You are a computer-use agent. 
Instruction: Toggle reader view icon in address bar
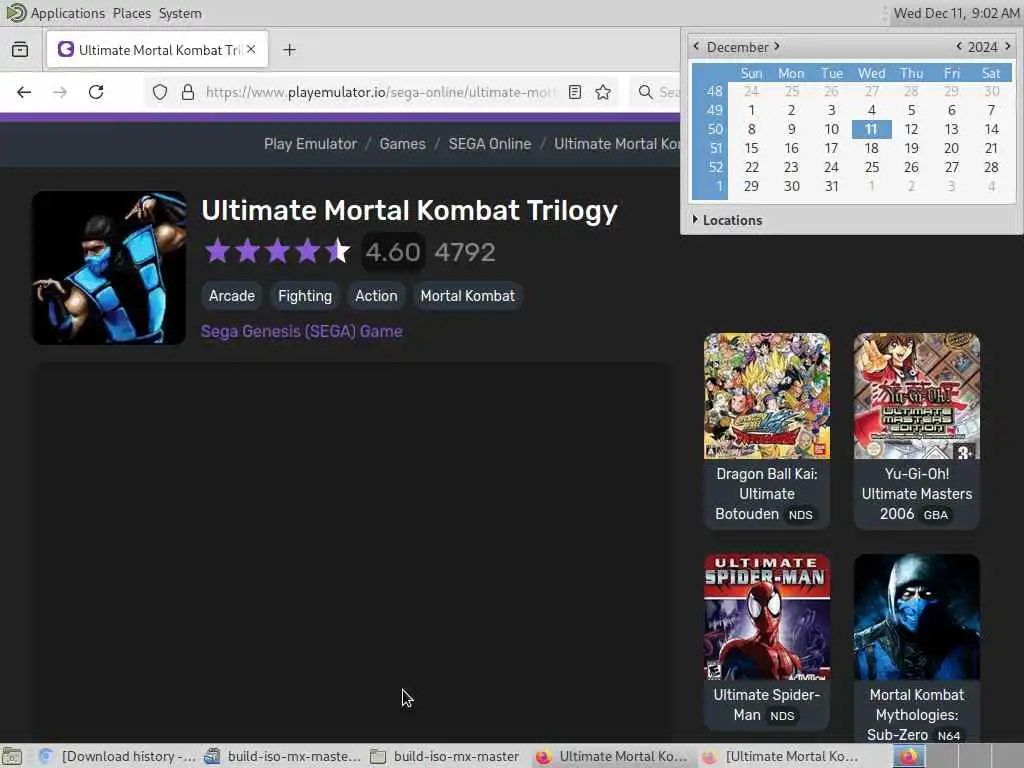[575, 92]
